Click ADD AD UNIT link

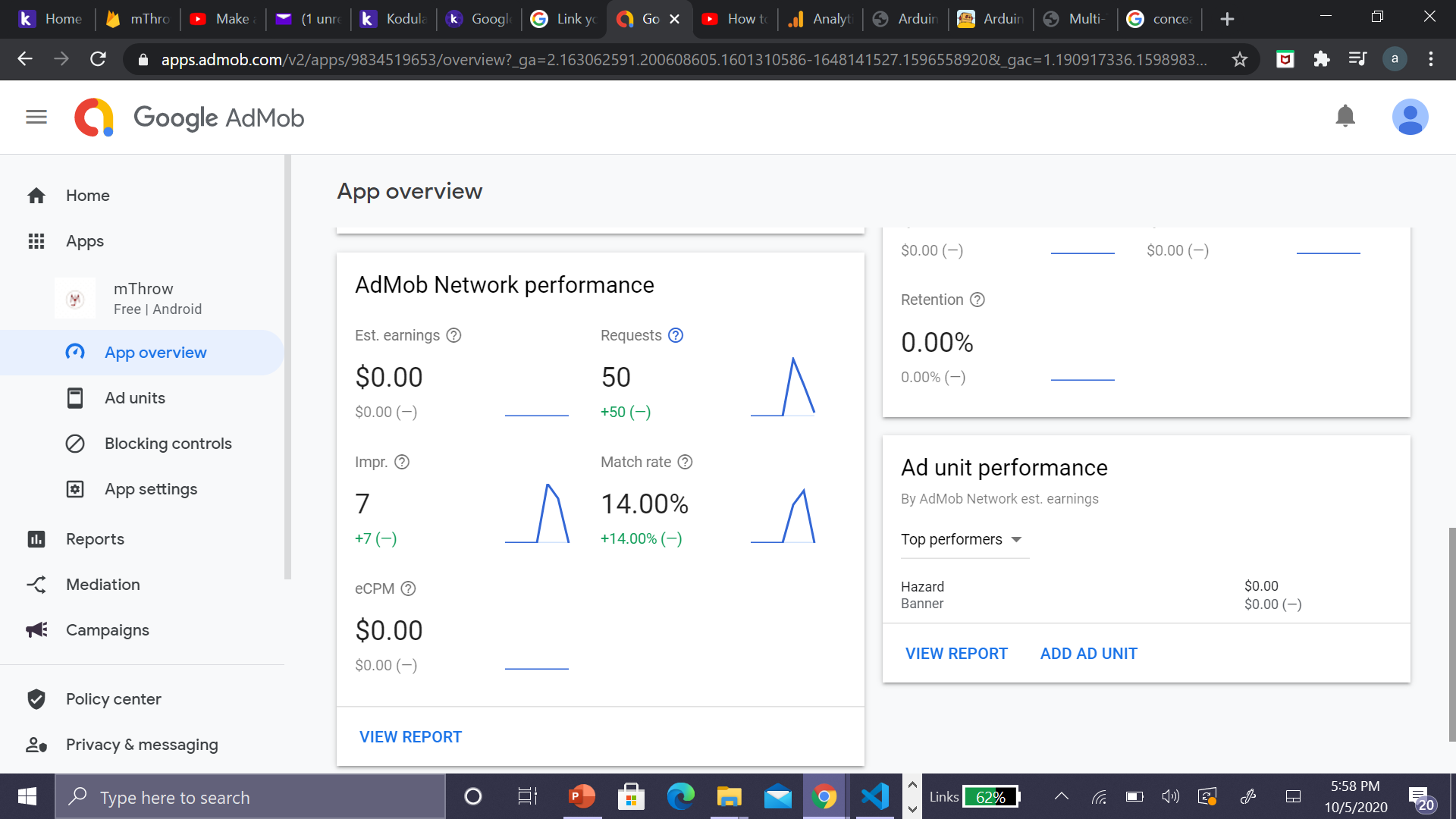pos(1088,654)
